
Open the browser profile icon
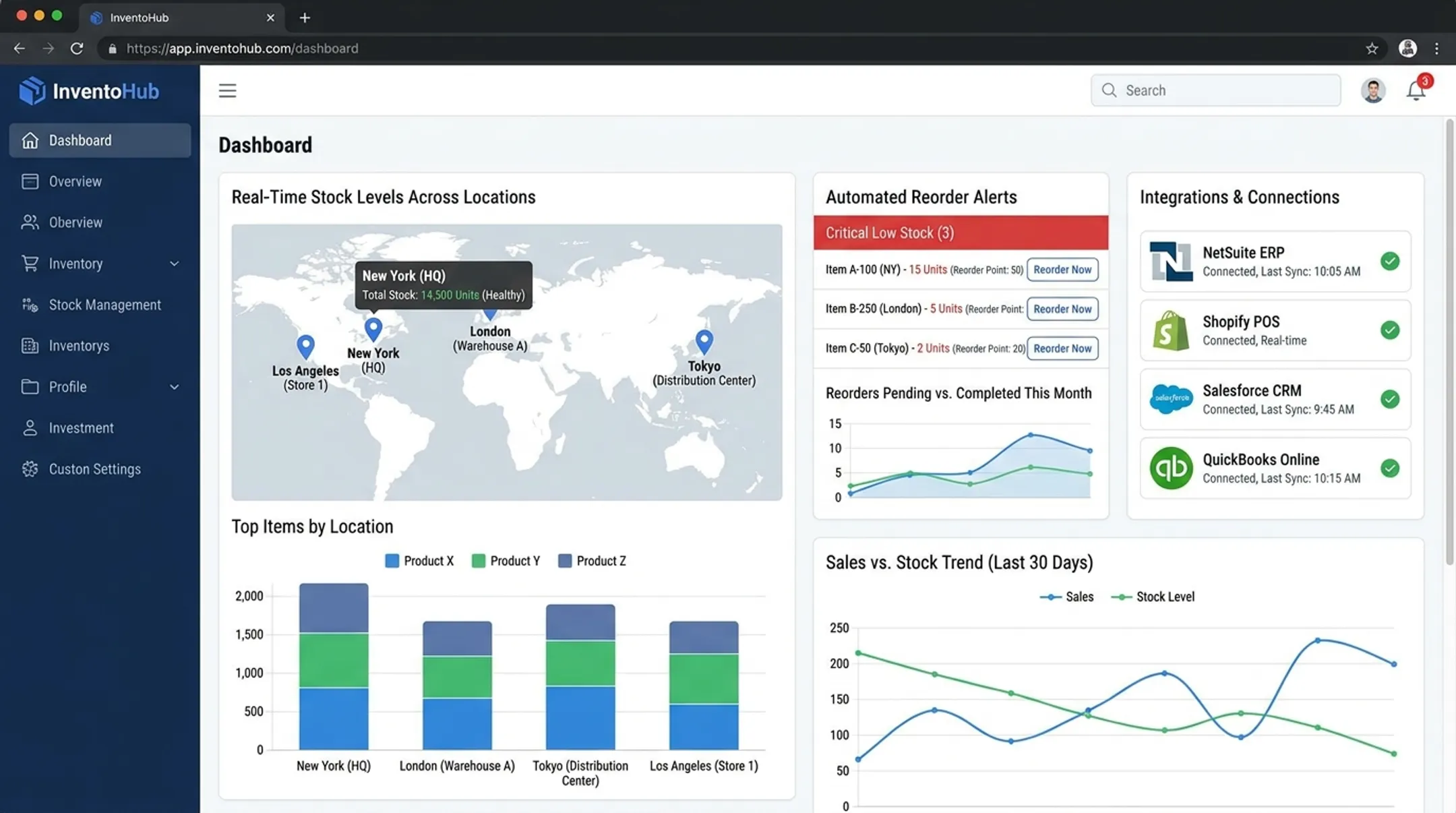[x=1407, y=49]
